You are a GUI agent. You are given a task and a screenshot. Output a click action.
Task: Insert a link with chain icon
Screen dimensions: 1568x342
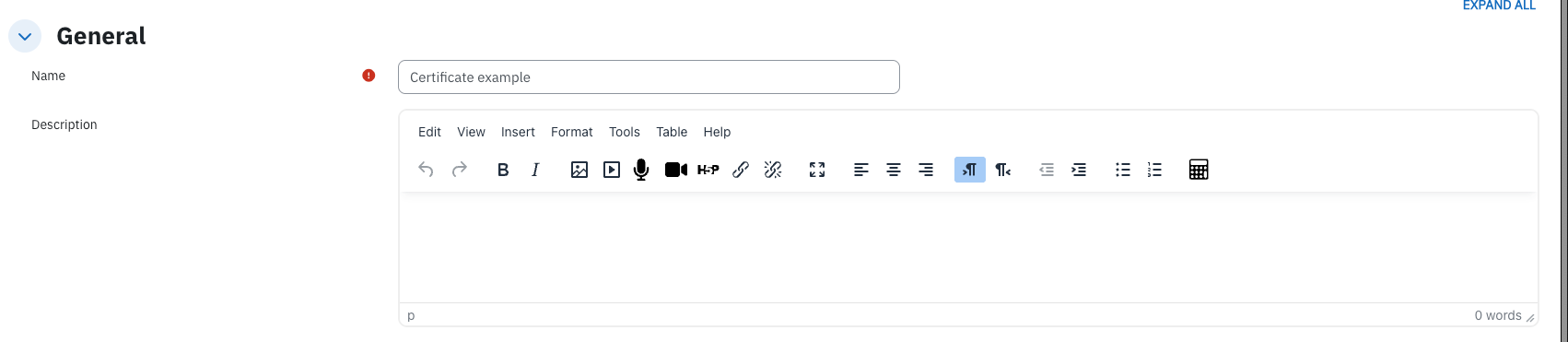741,170
